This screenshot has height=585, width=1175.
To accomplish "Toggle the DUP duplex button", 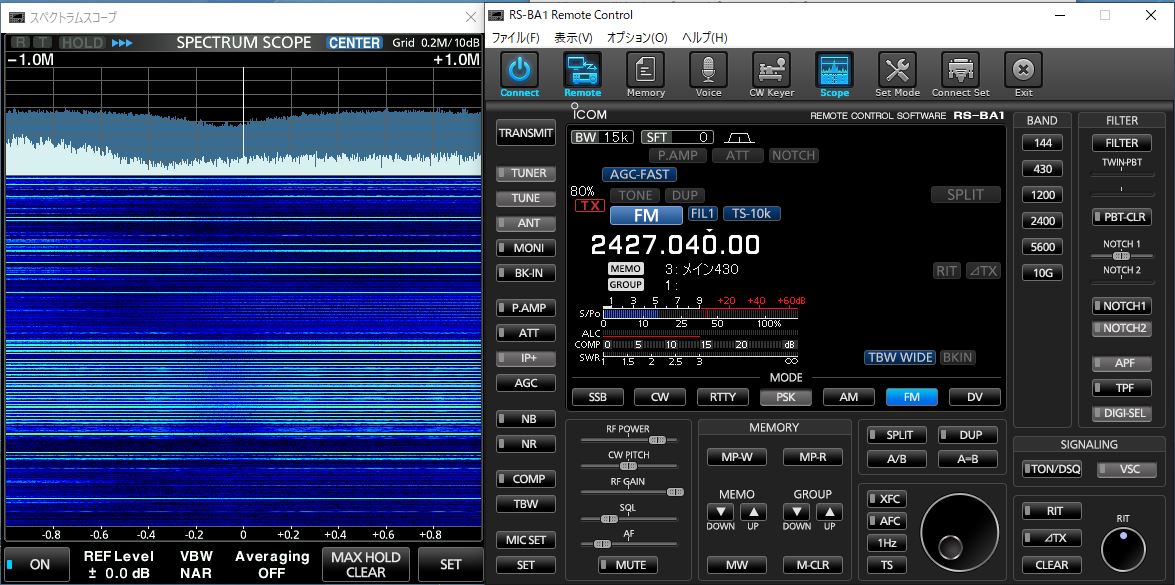I will pyautogui.click(x=968, y=434).
